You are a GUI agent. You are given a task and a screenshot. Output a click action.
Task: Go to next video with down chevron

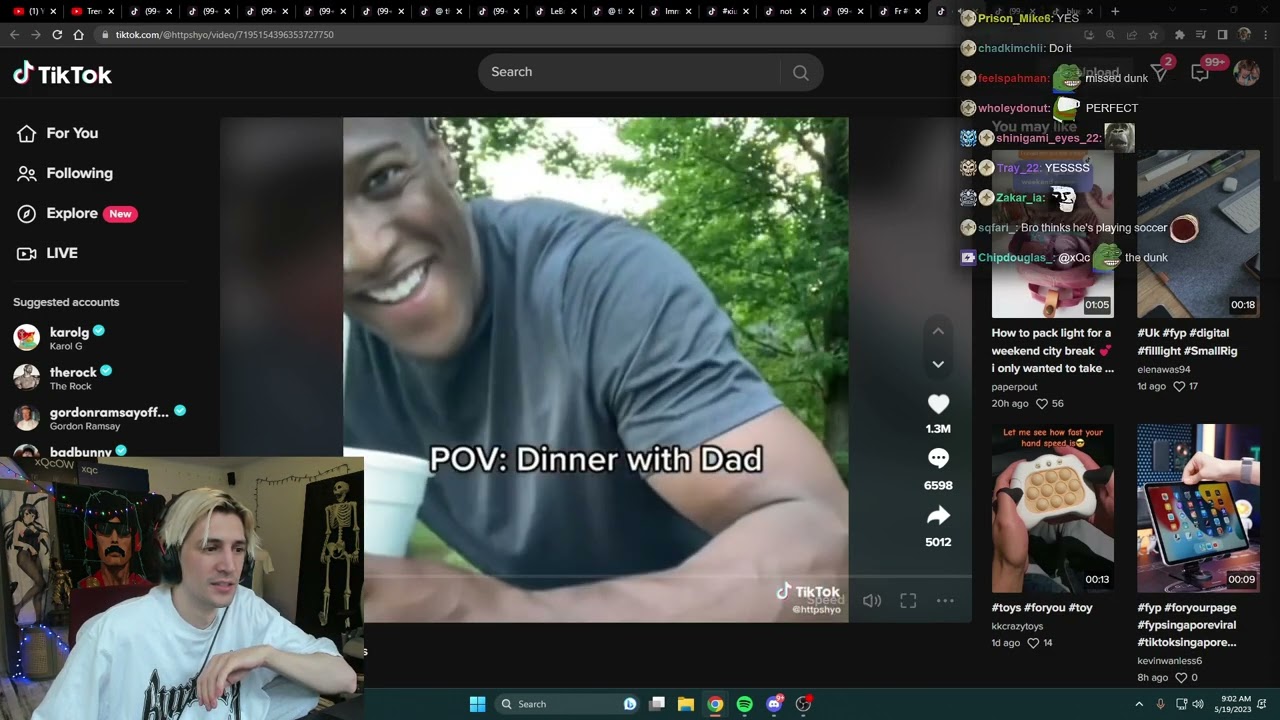938,364
